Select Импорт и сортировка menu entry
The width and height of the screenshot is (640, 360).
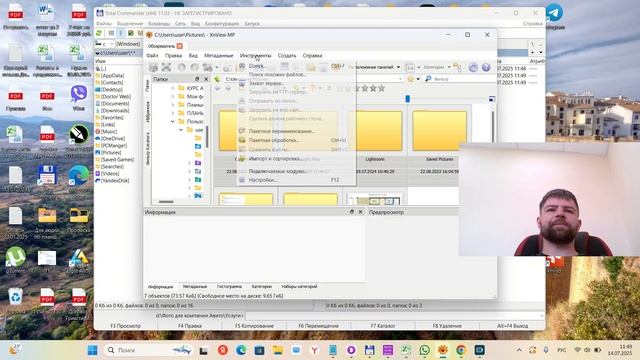click(296, 158)
